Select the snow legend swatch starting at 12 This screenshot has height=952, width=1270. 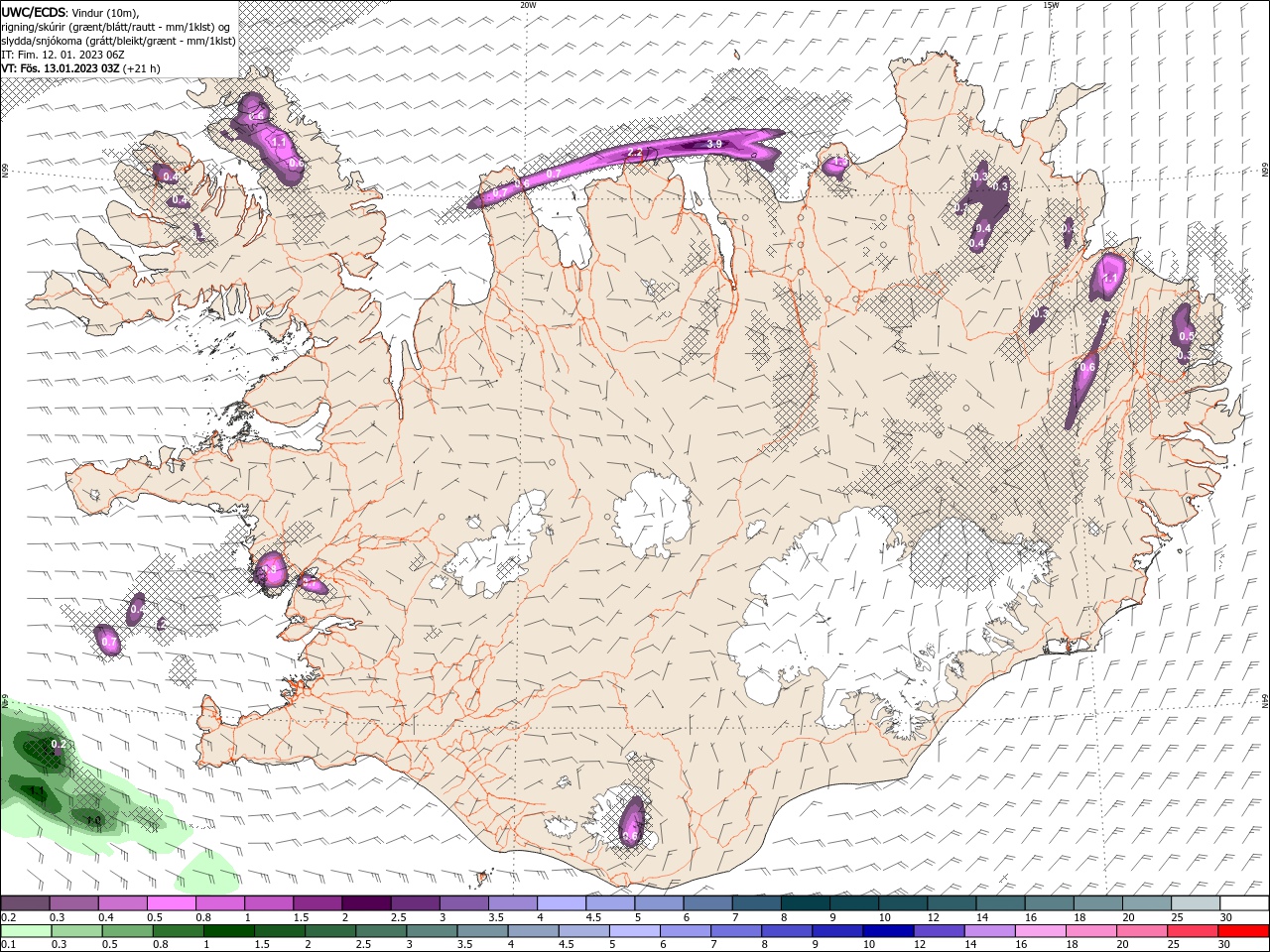(952, 903)
